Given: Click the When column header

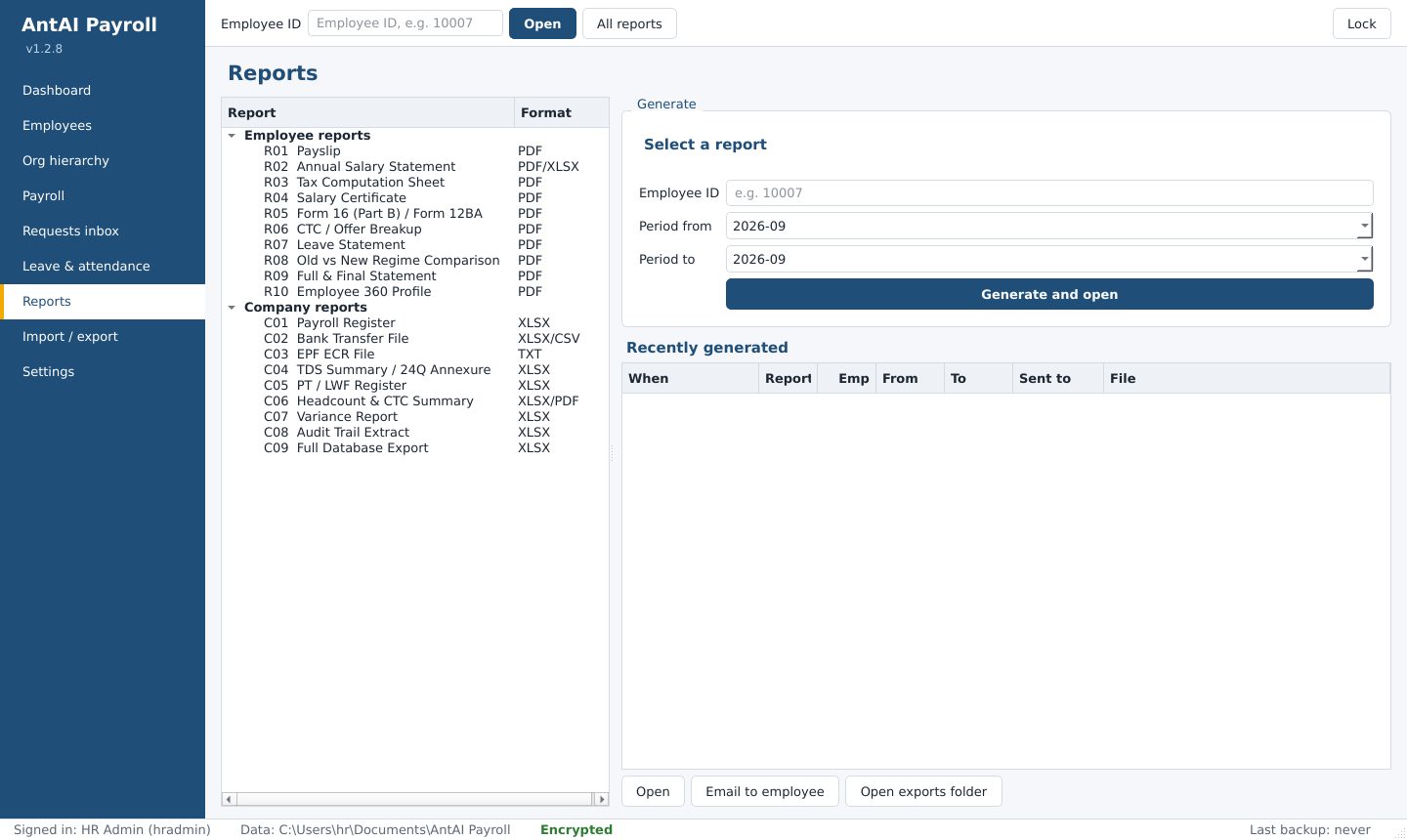Looking at the screenshot, I should pos(691,378).
